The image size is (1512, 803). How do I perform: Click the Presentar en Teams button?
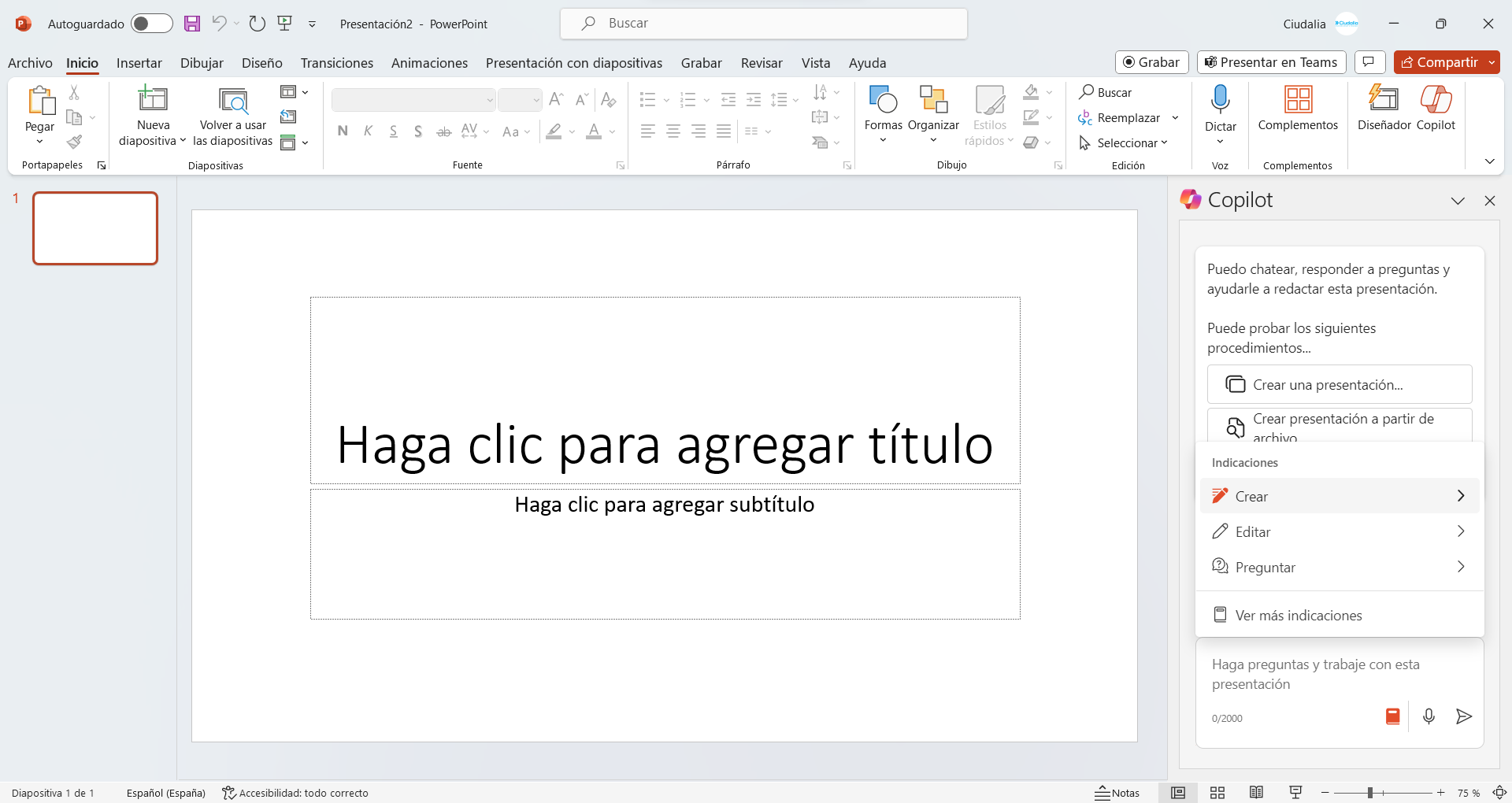[x=1271, y=62]
